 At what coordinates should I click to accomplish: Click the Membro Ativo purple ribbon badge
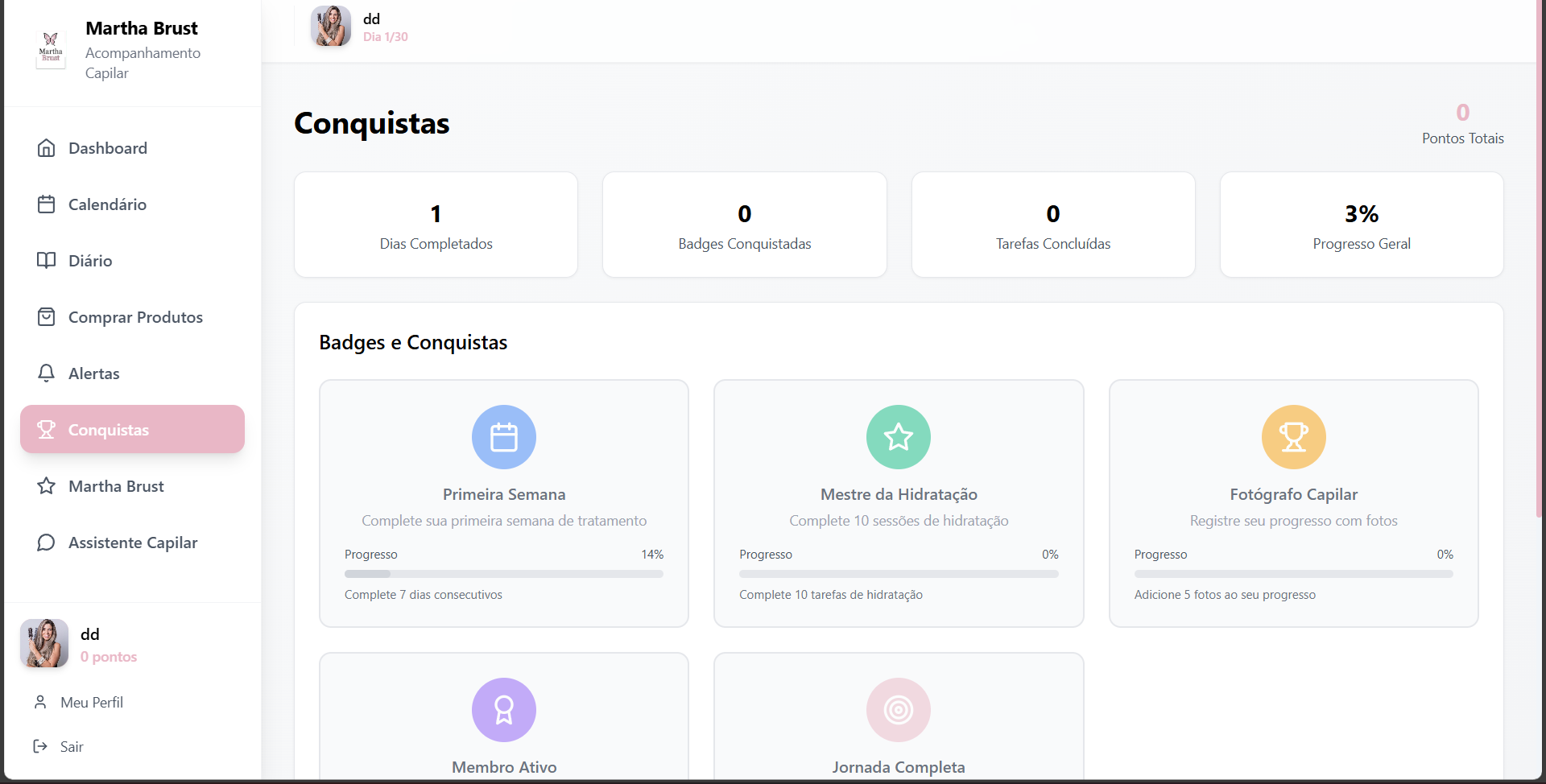coord(504,710)
